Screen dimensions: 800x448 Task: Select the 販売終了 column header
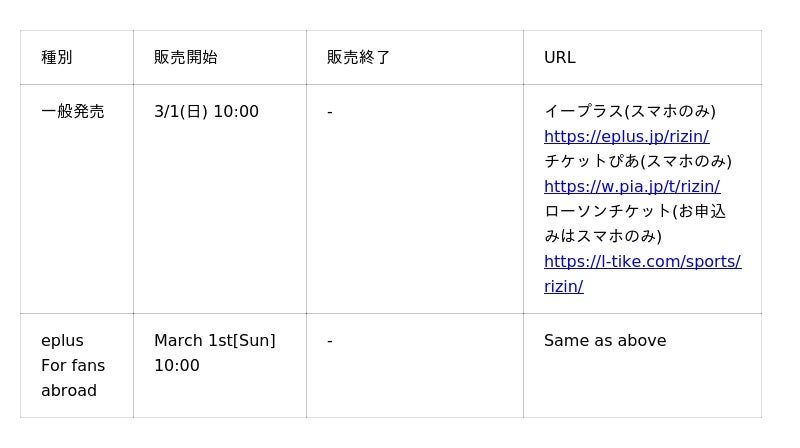pos(359,57)
